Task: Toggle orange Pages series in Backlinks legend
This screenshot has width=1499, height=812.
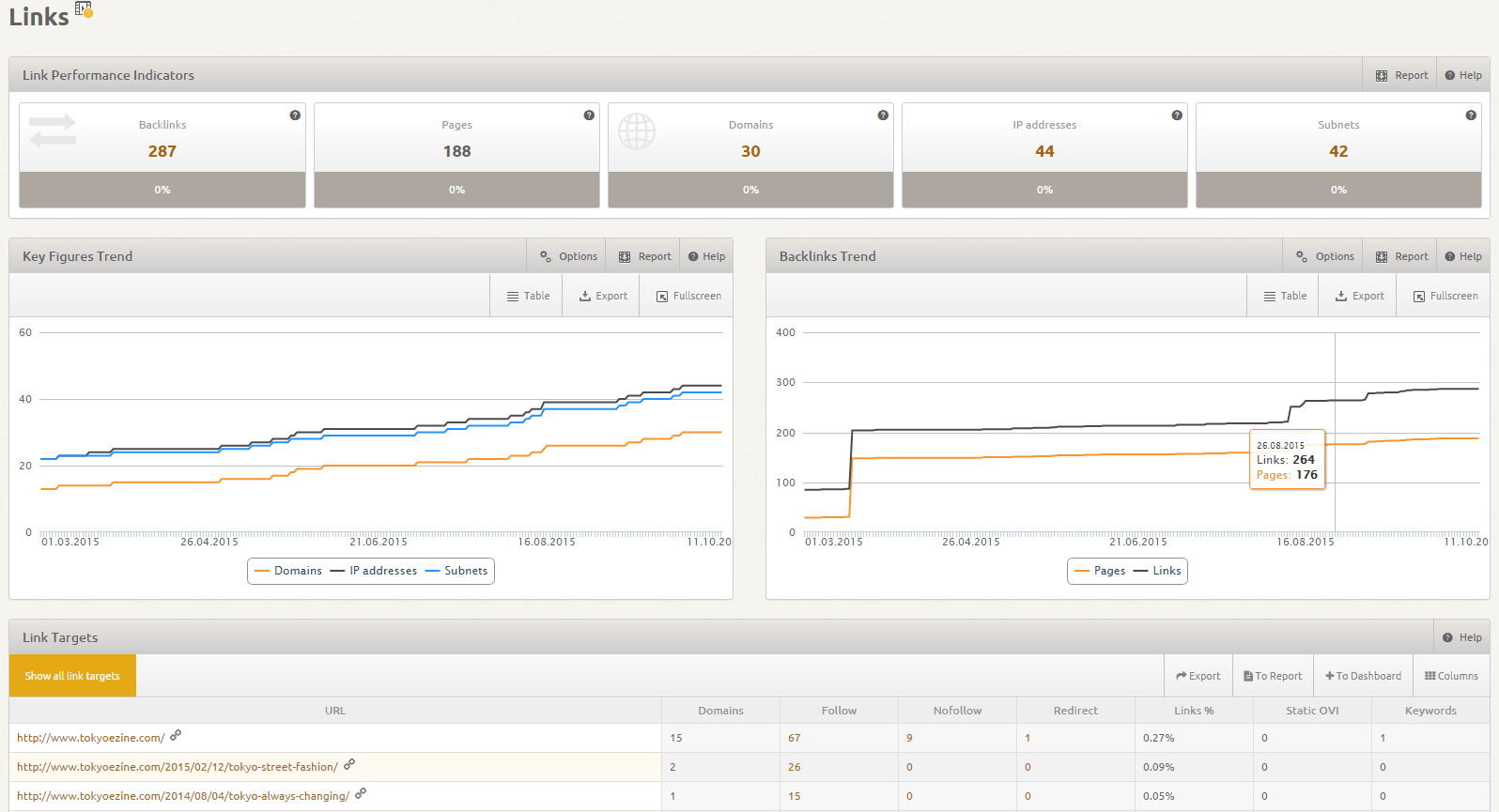Action: (x=1100, y=571)
